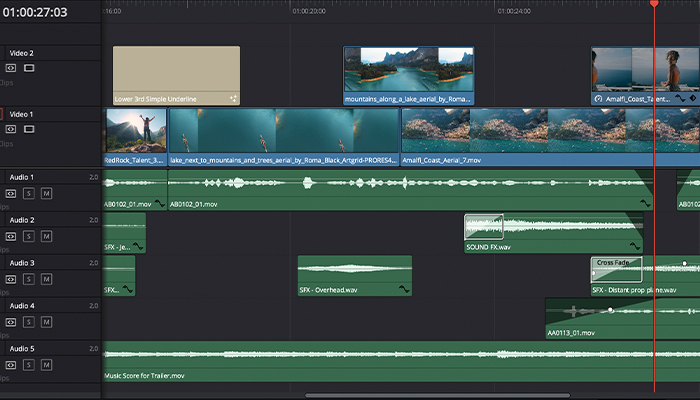Solo the Audio 3 track
700x400 pixels.
tap(29, 279)
